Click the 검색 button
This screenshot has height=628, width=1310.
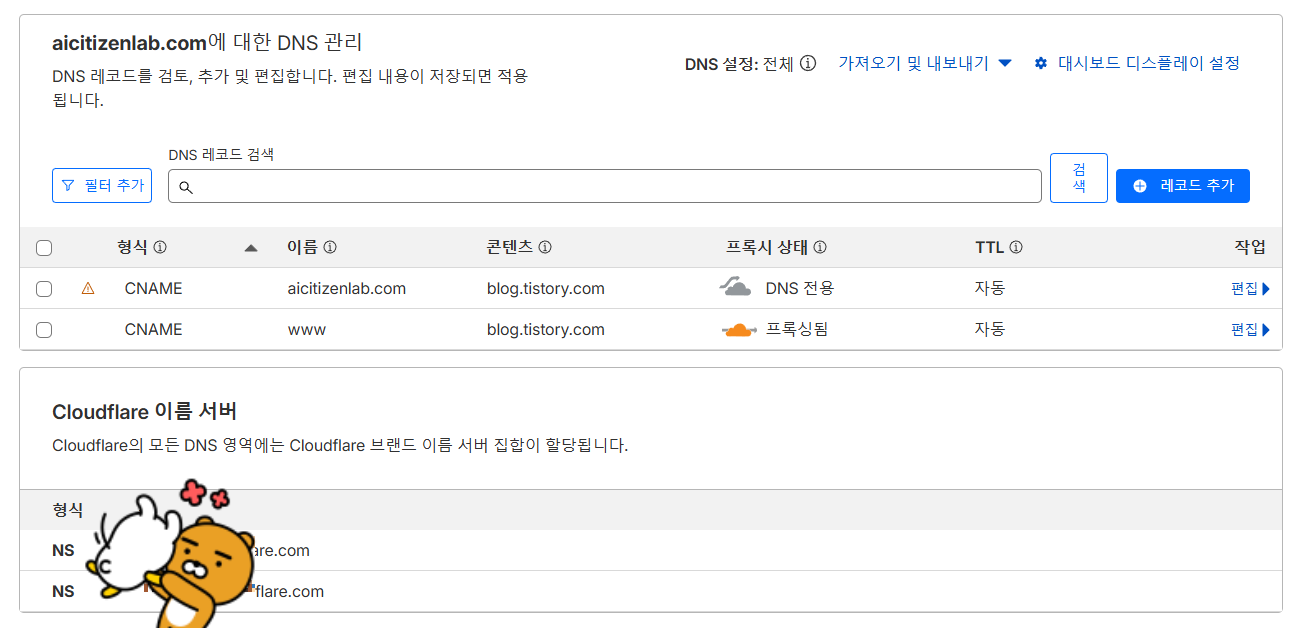[x=1079, y=178]
